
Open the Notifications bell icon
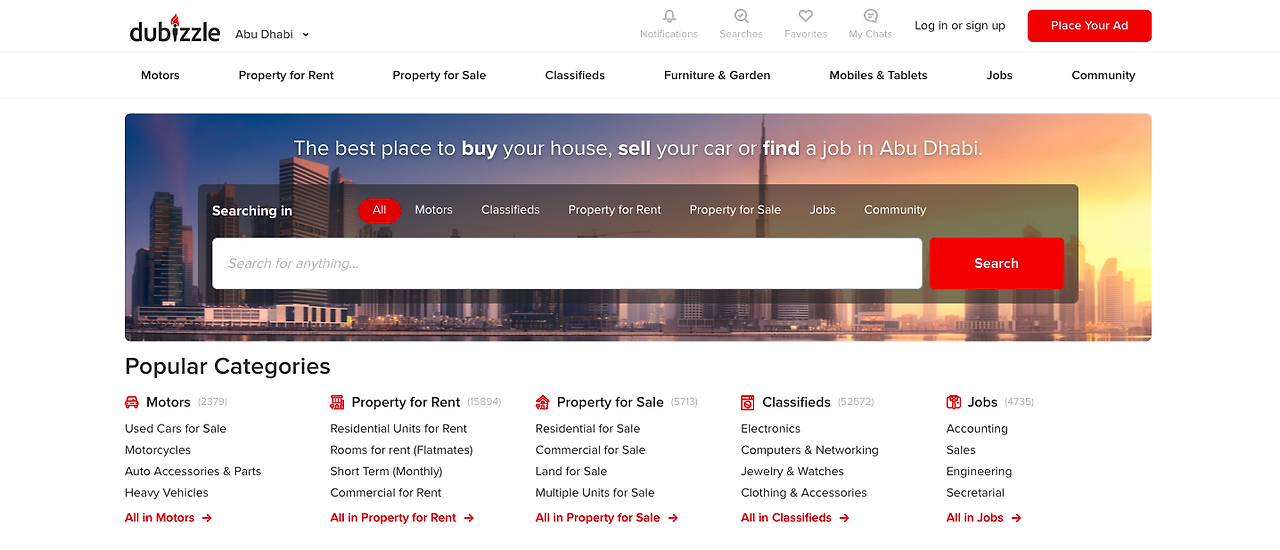pyautogui.click(x=669, y=16)
